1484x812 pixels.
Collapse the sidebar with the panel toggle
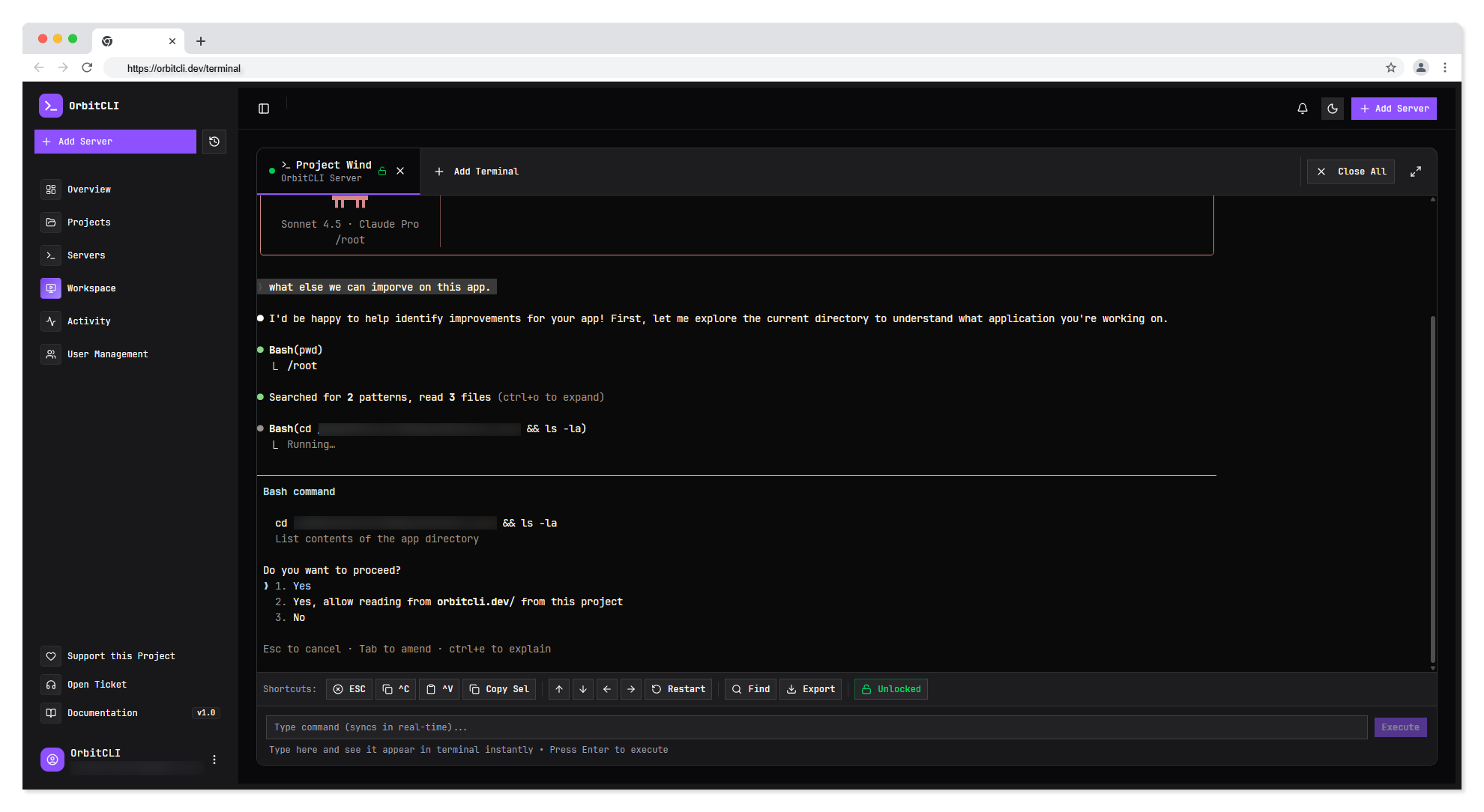pos(264,108)
